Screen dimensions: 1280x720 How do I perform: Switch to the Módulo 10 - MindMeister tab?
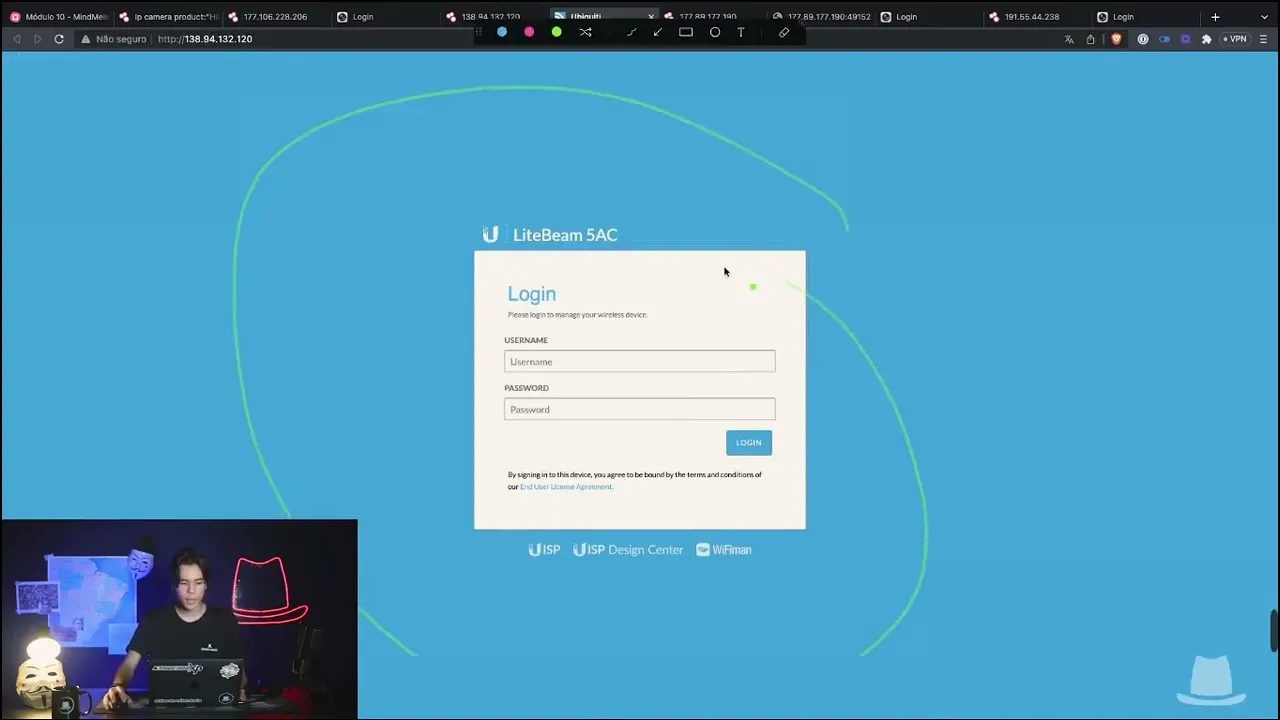(x=58, y=17)
